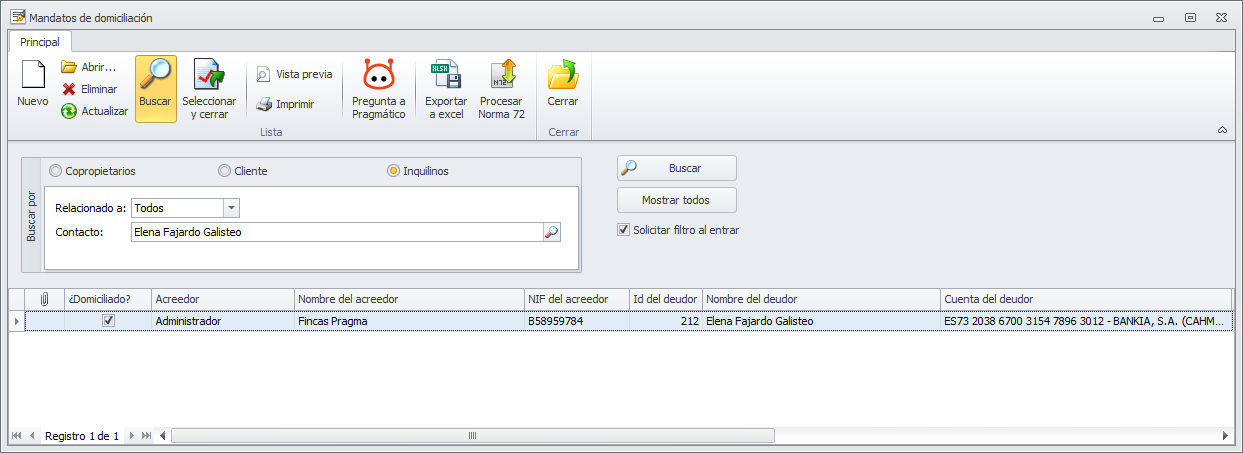Go to next record navigator arrow
The height and width of the screenshot is (453, 1243).
tap(131, 436)
